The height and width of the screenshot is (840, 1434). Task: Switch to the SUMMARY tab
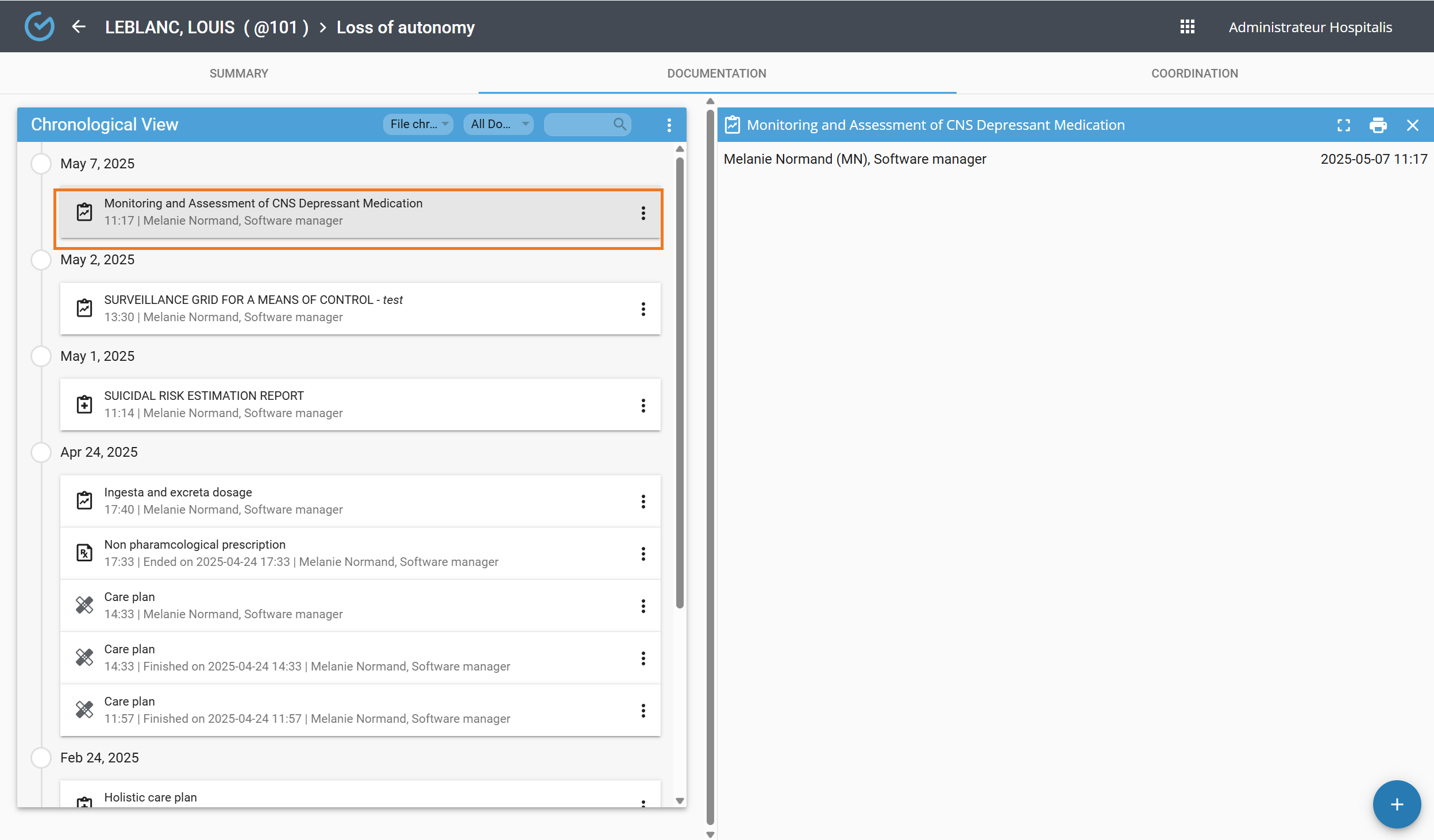[x=238, y=74]
